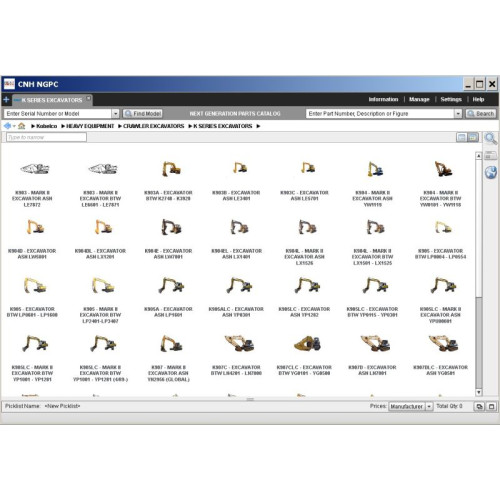Screen dimensions: 500x500
Task: Expand the arrow before HEAVY EQUIPMENT in breadcrumb
Action: pyautogui.click(x=63, y=126)
